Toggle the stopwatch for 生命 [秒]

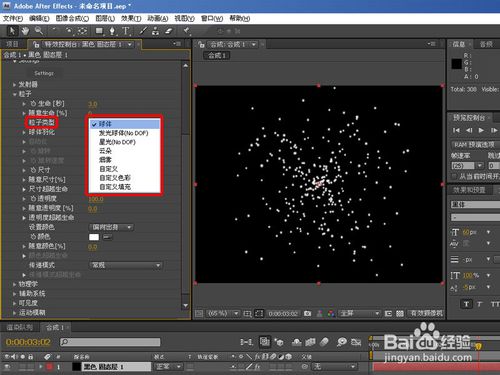pos(33,104)
